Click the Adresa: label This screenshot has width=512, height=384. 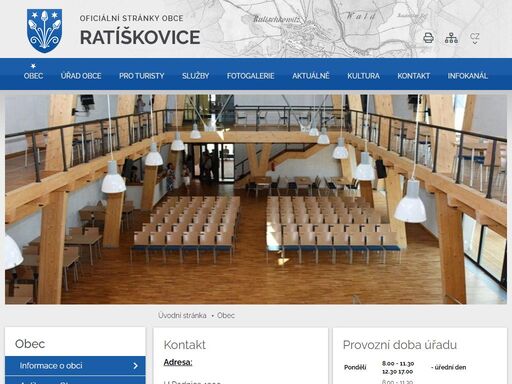coord(178,362)
